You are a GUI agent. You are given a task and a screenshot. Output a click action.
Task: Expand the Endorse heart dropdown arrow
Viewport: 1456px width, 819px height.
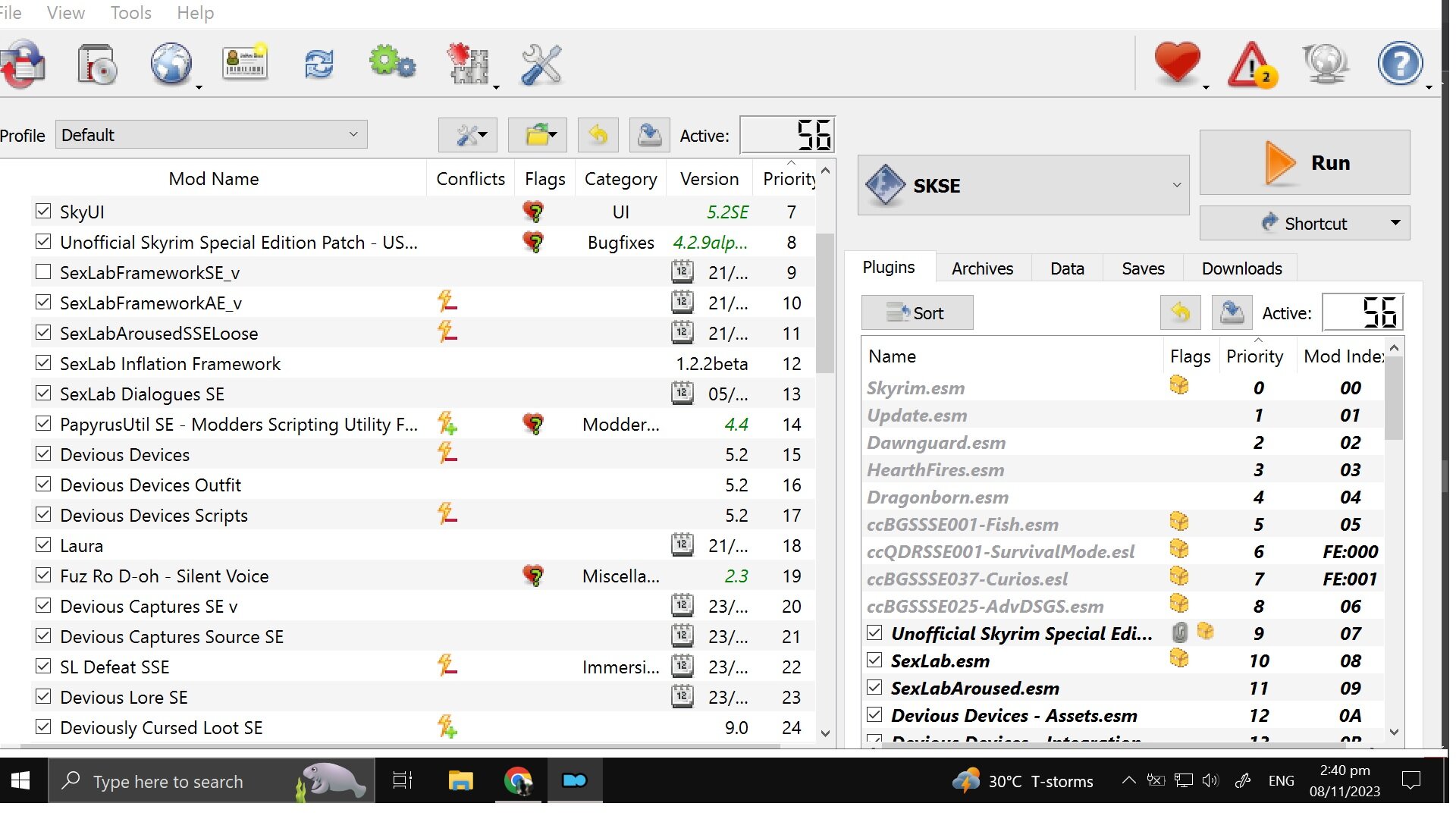(x=1206, y=87)
